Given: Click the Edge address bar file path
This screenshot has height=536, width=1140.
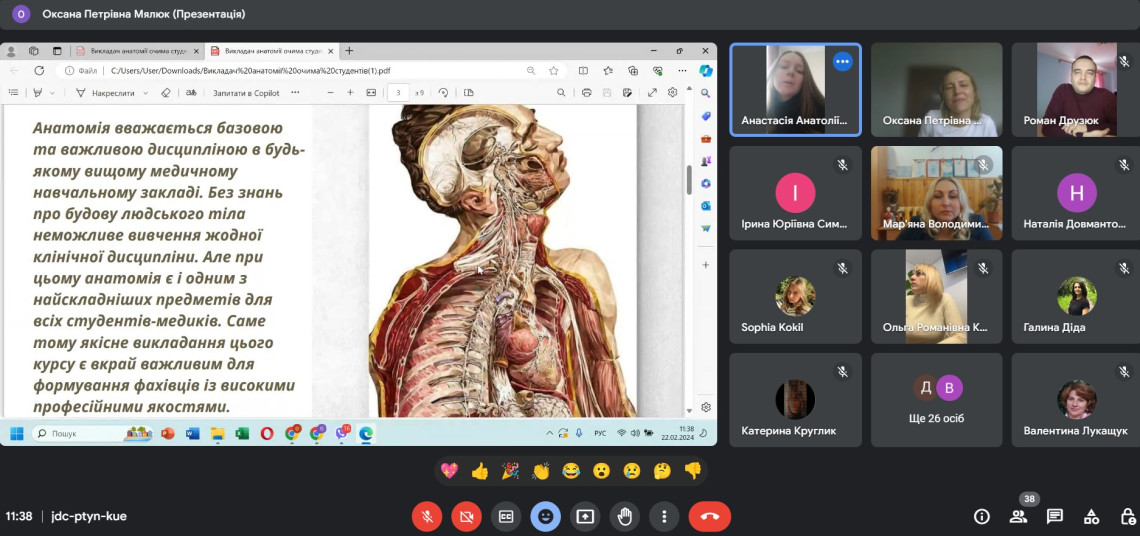Looking at the screenshot, I should point(251,71).
